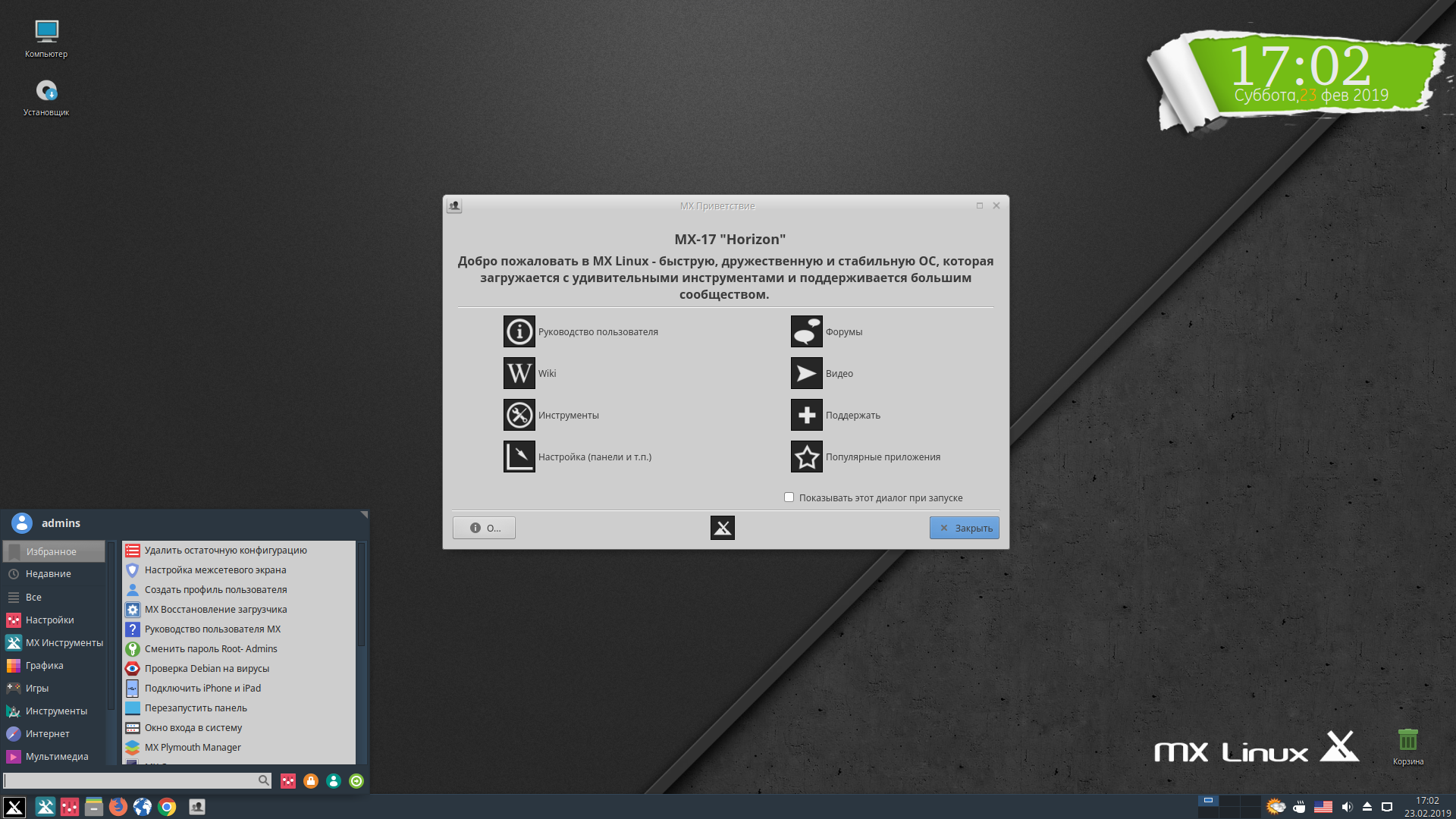This screenshot has width=1456, height=819.
Task: Toggle 'Показывать этот диалог при запуске'
Action: point(789,497)
